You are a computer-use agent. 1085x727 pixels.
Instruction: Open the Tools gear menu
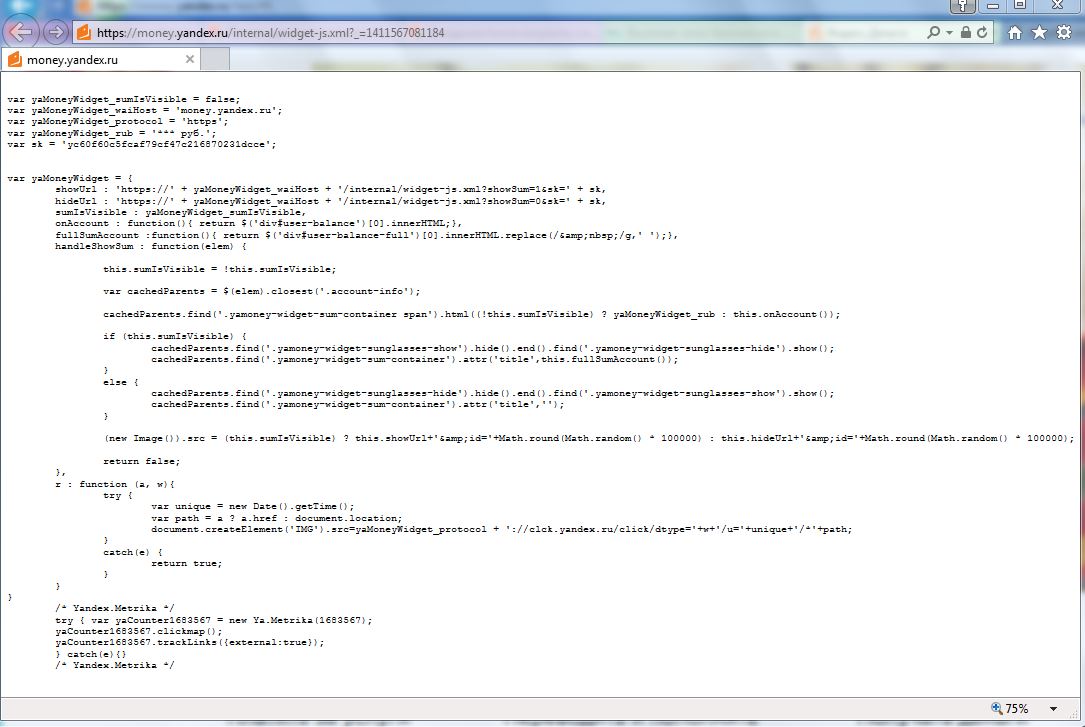click(x=1064, y=33)
